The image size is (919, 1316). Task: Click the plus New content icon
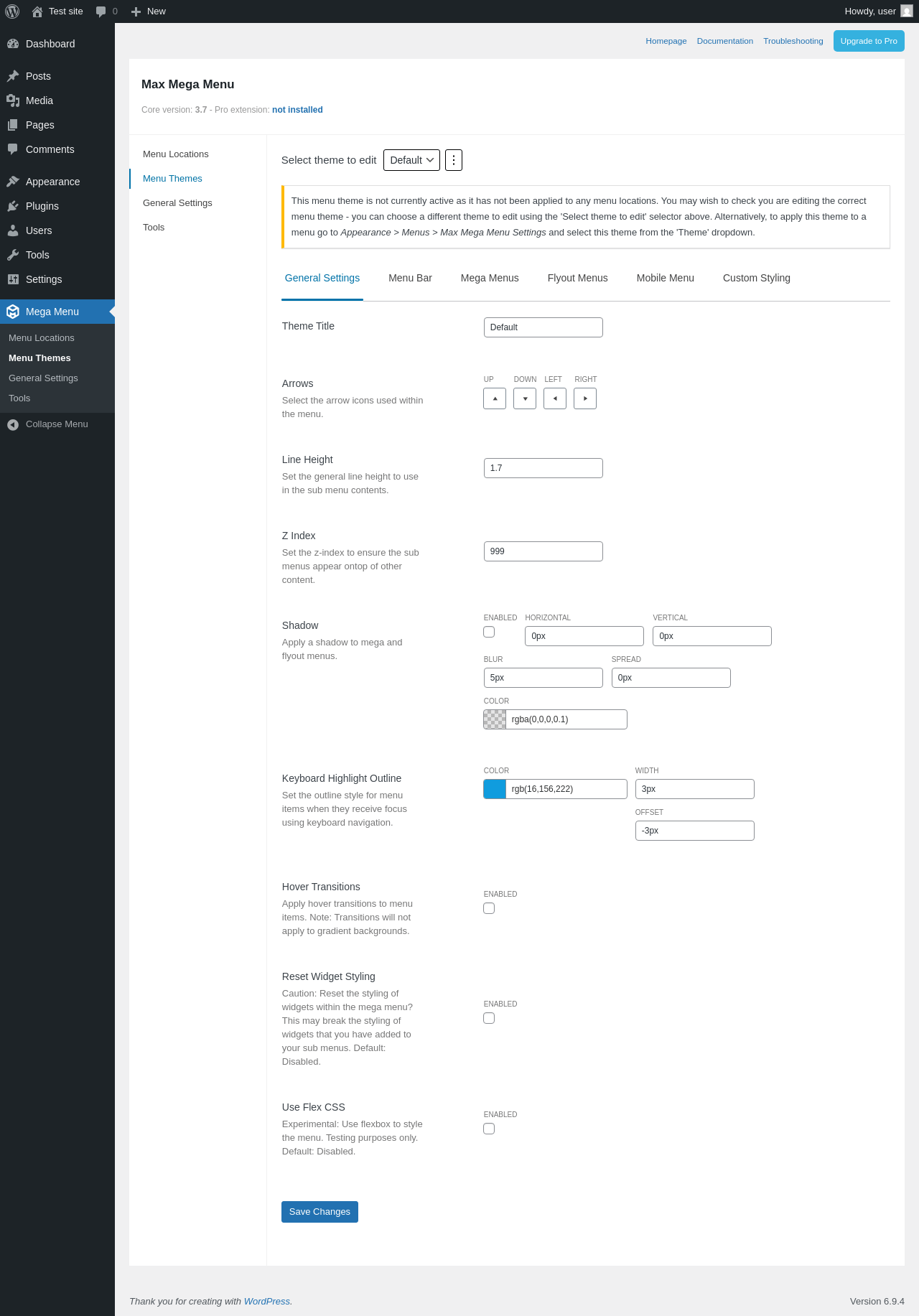click(x=136, y=11)
